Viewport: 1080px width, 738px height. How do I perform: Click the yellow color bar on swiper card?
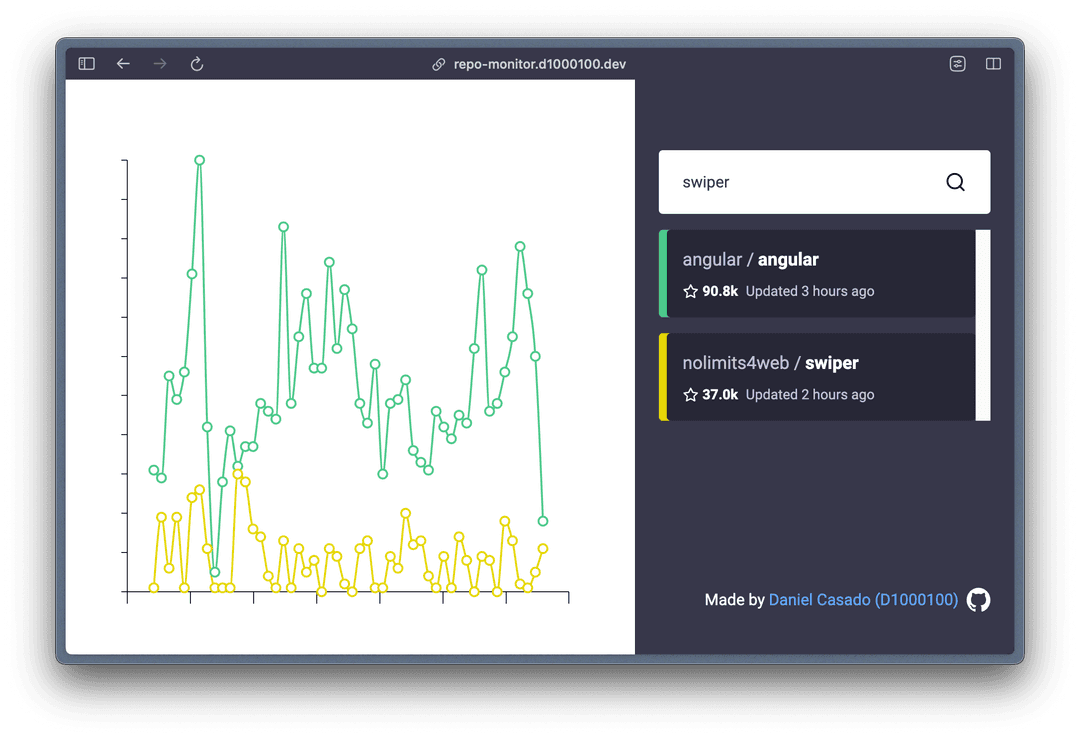coord(663,377)
